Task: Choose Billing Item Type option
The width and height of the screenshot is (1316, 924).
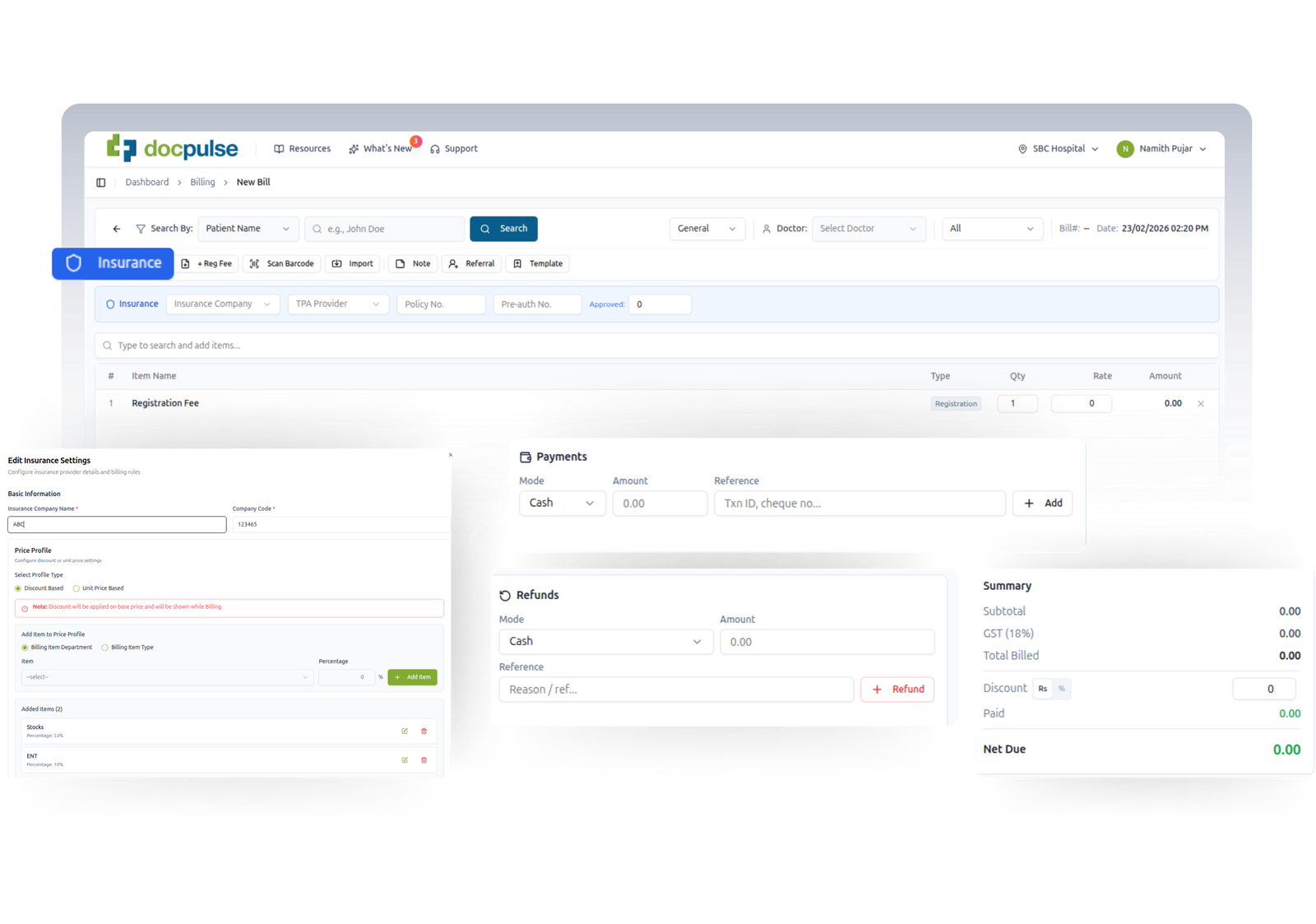Action: click(x=107, y=648)
